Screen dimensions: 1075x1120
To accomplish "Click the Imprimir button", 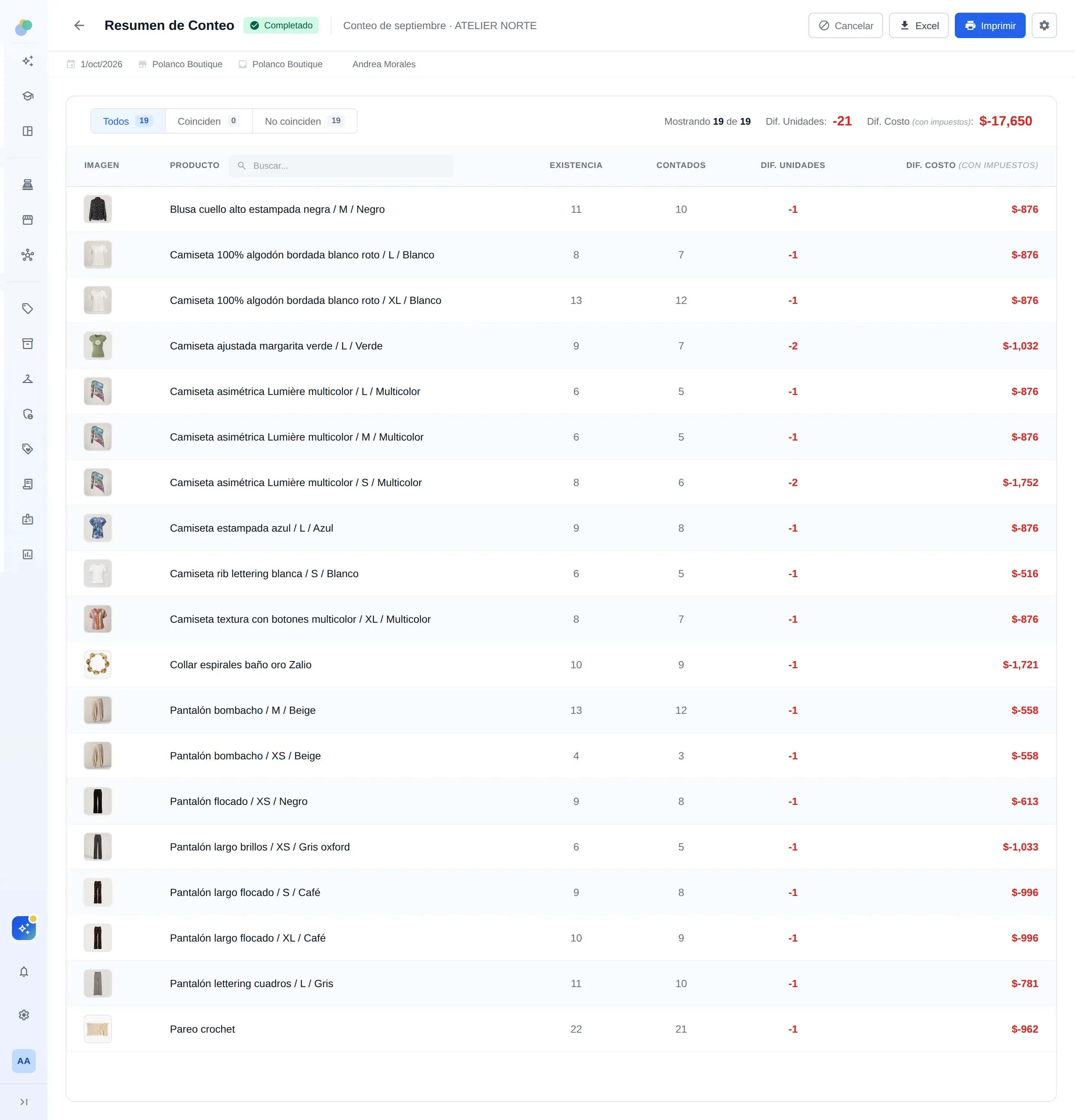I will click(x=990, y=26).
